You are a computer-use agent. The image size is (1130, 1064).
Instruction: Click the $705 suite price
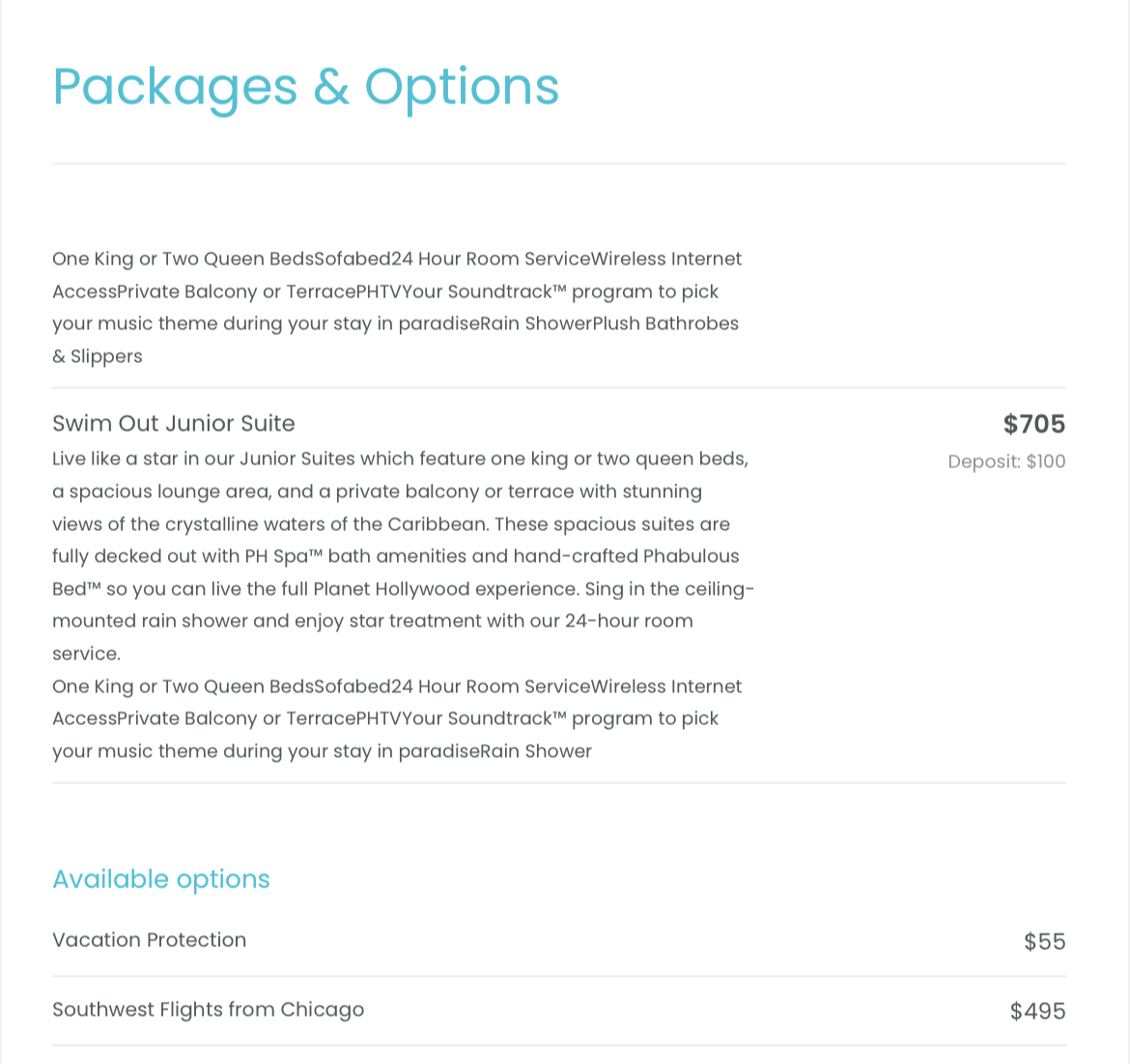[1033, 424]
